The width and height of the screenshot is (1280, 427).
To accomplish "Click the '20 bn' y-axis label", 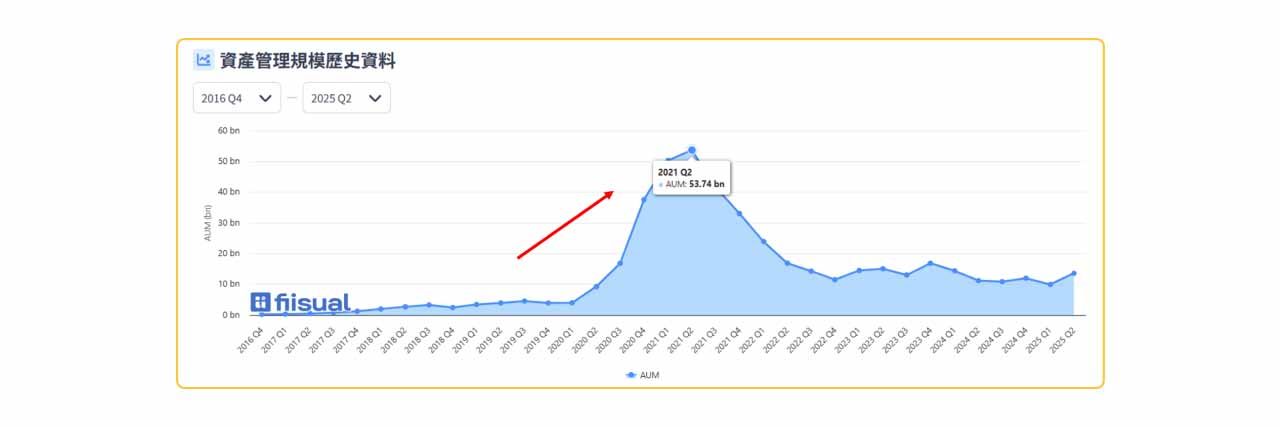I will tap(229, 253).
